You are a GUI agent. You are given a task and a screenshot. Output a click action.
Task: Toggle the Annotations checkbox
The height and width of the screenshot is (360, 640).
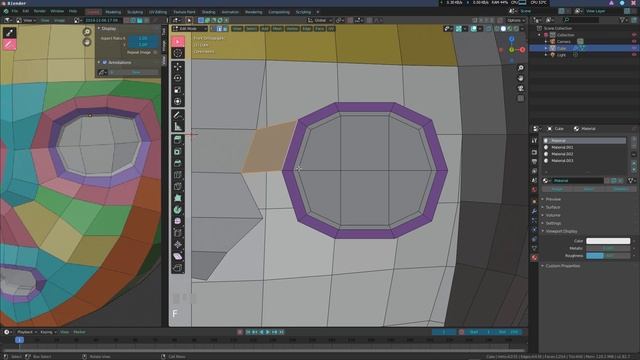pos(104,62)
